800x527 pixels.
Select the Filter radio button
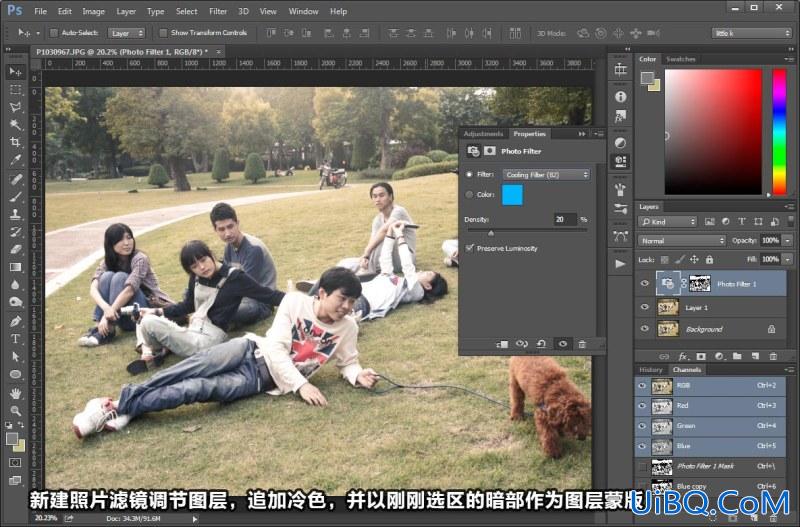469,174
